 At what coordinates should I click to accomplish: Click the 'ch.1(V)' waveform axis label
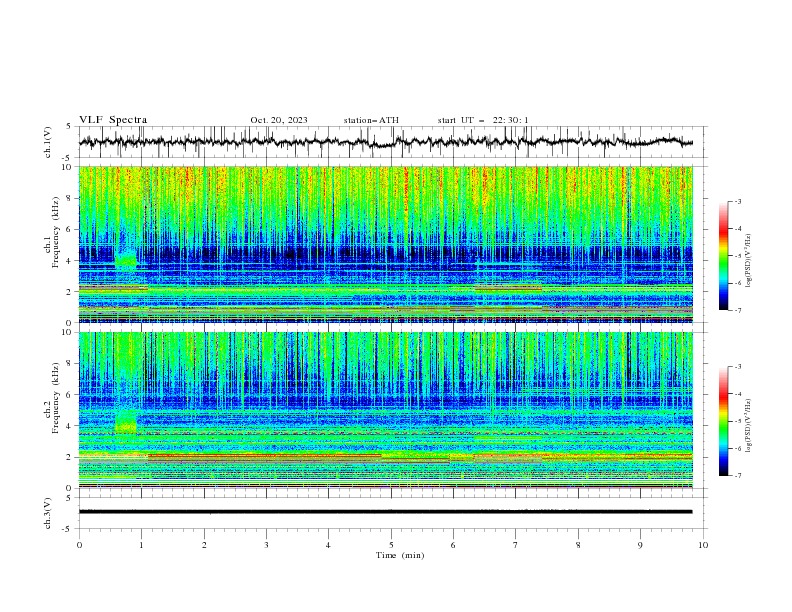48,142
